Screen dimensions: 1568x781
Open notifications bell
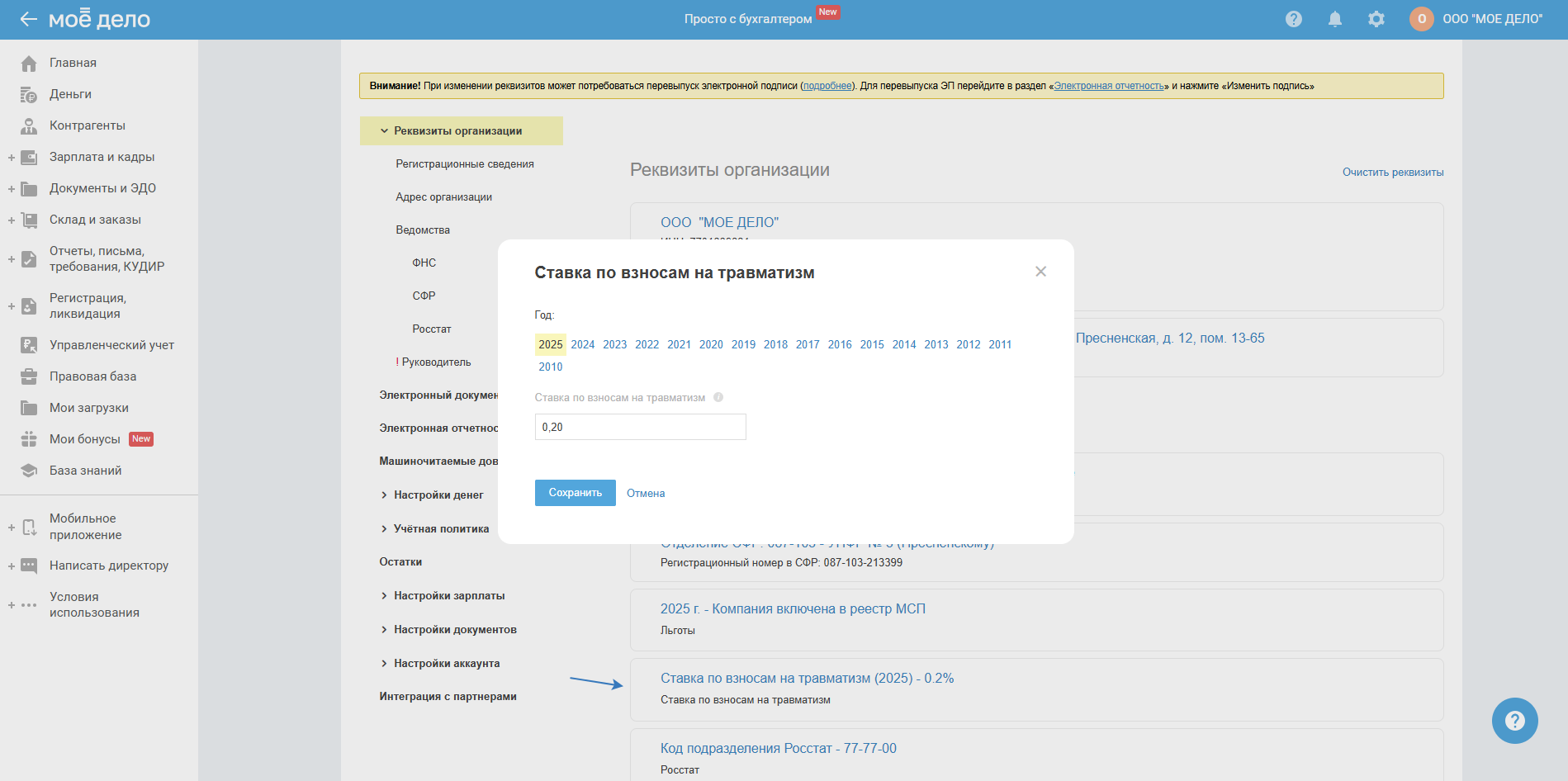[x=1335, y=19]
